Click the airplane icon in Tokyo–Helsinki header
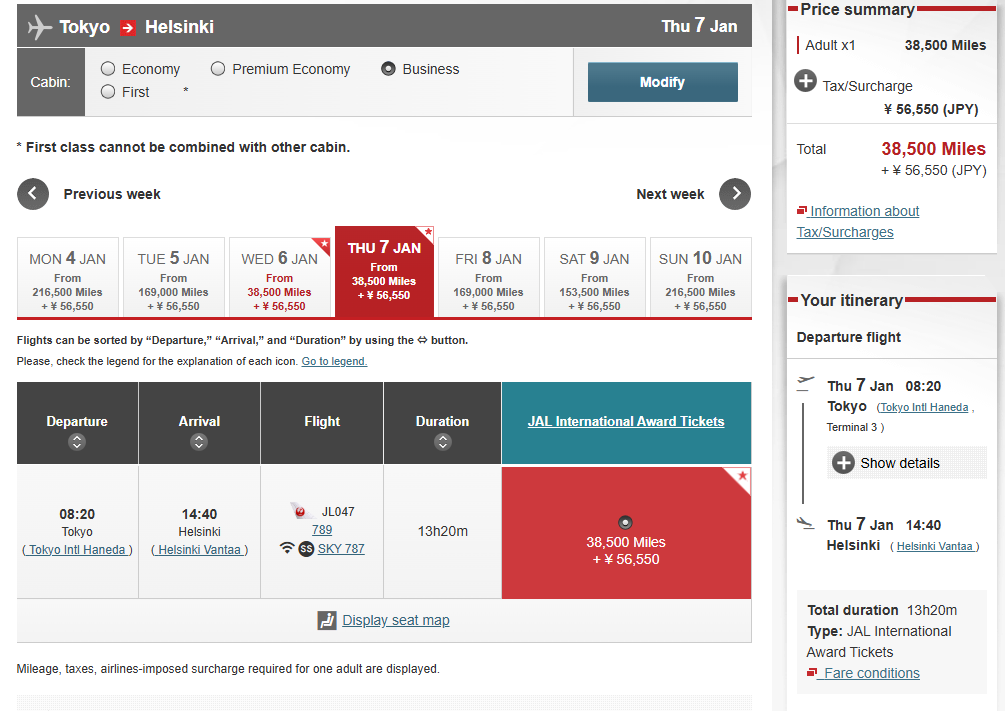1005x711 pixels. point(40,27)
